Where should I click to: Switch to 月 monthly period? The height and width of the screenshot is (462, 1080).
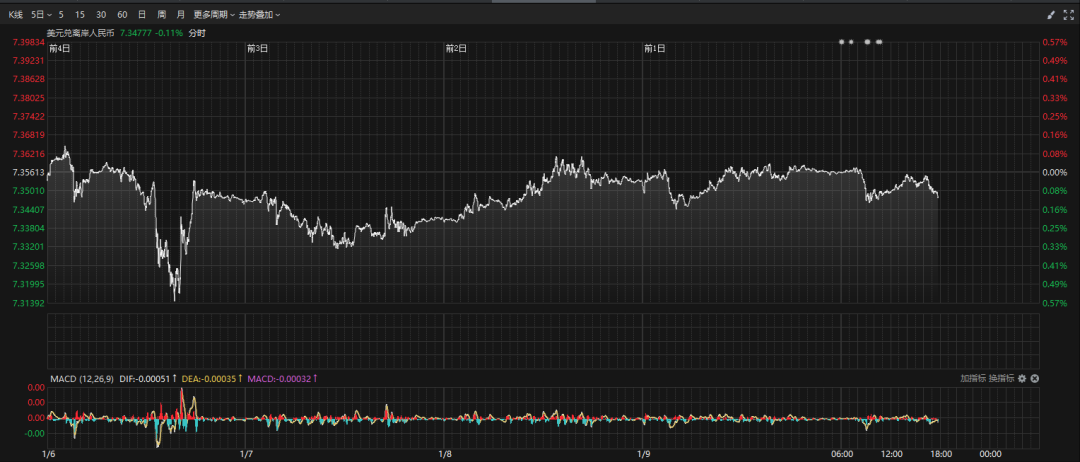(x=180, y=15)
